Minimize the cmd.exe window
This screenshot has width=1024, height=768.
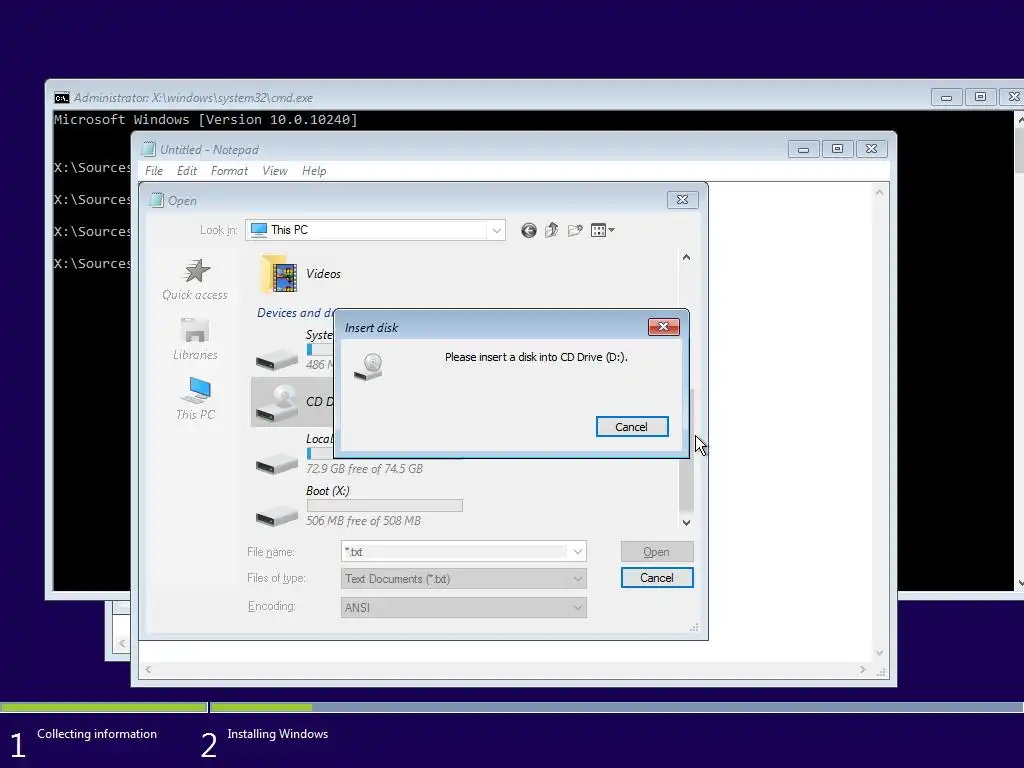pyautogui.click(x=946, y=97)
